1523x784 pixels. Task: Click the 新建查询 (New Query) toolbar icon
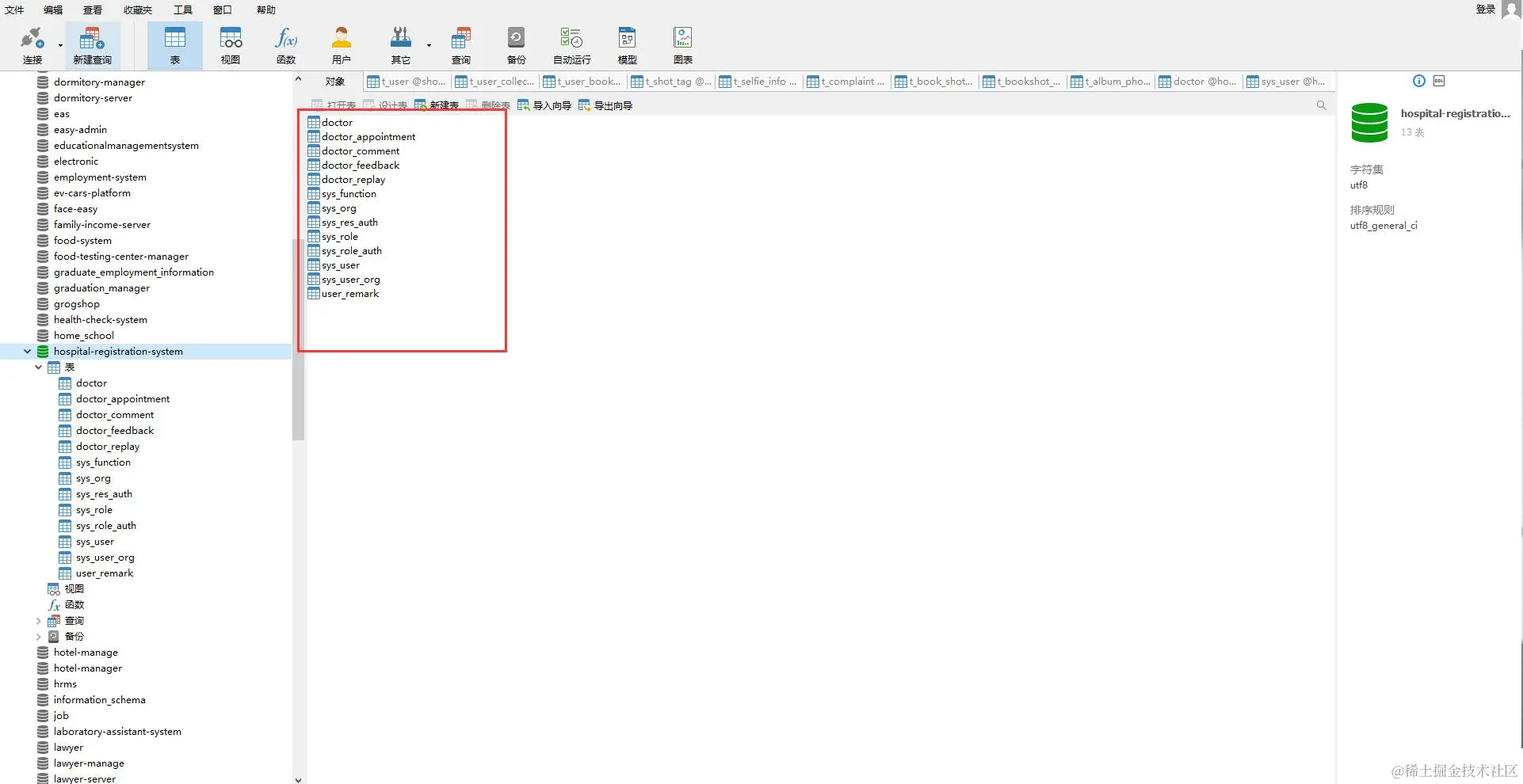(x=93, y=45)
